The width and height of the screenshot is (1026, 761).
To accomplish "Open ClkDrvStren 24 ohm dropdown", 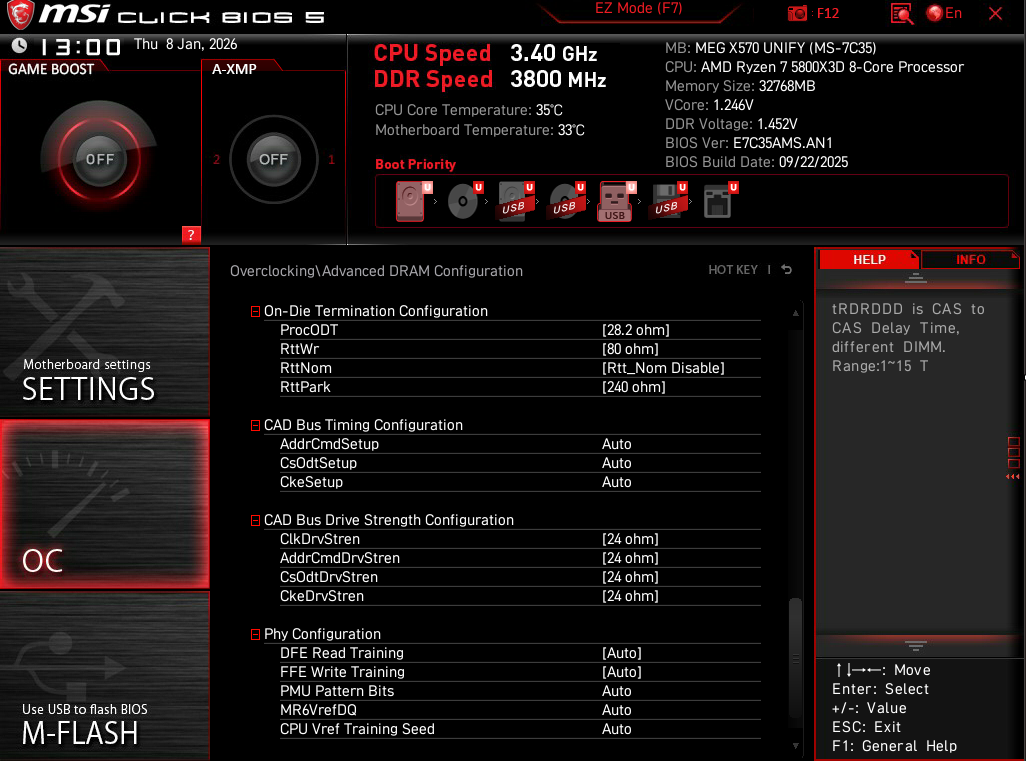I will pyautogui.click(x=630, y=539).
